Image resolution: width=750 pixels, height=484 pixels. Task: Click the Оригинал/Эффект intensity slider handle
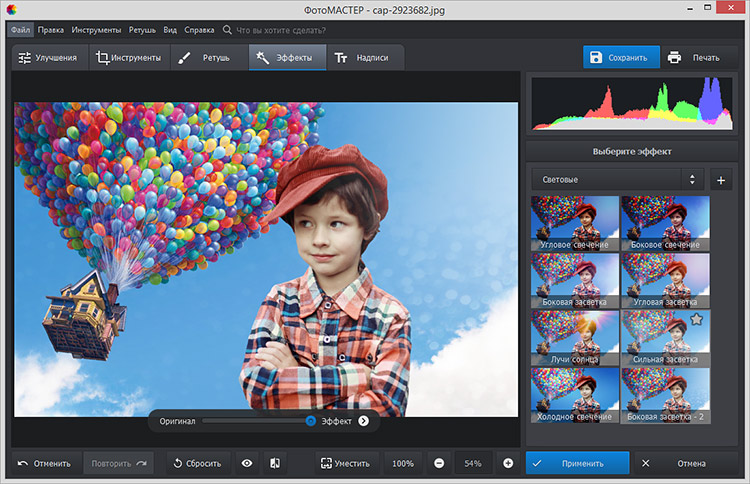311,421
